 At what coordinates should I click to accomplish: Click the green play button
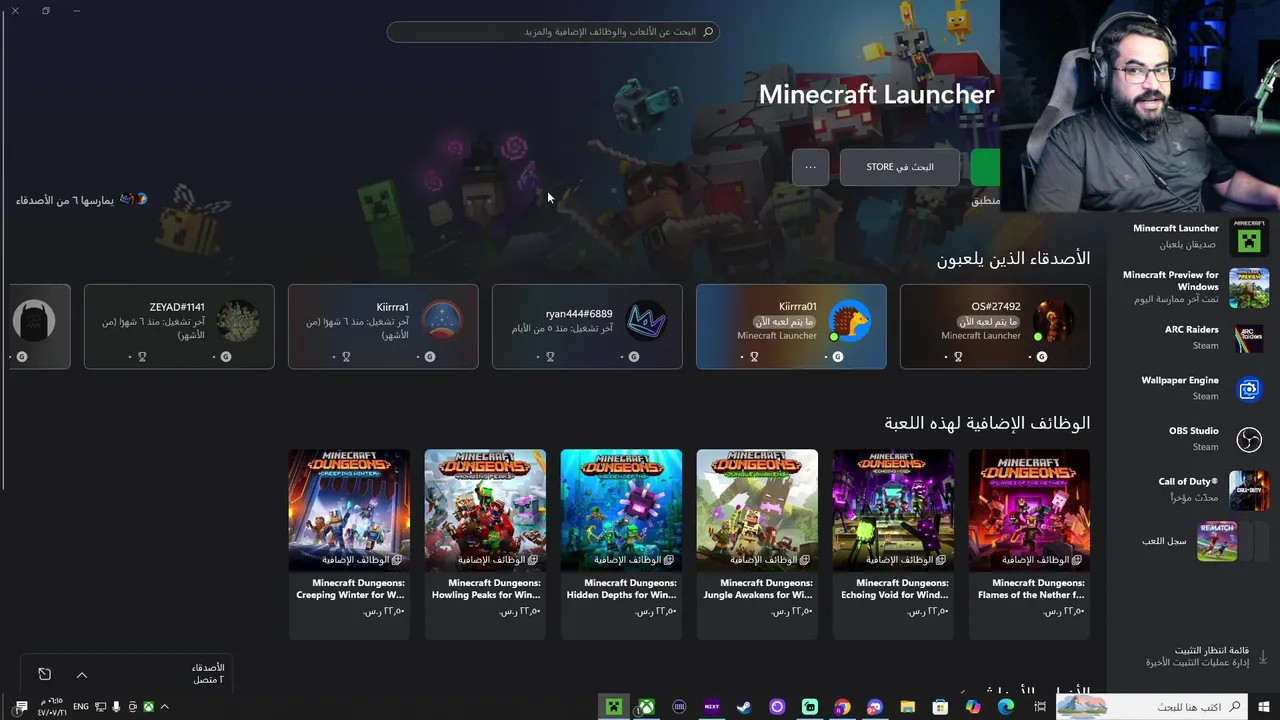985,167
